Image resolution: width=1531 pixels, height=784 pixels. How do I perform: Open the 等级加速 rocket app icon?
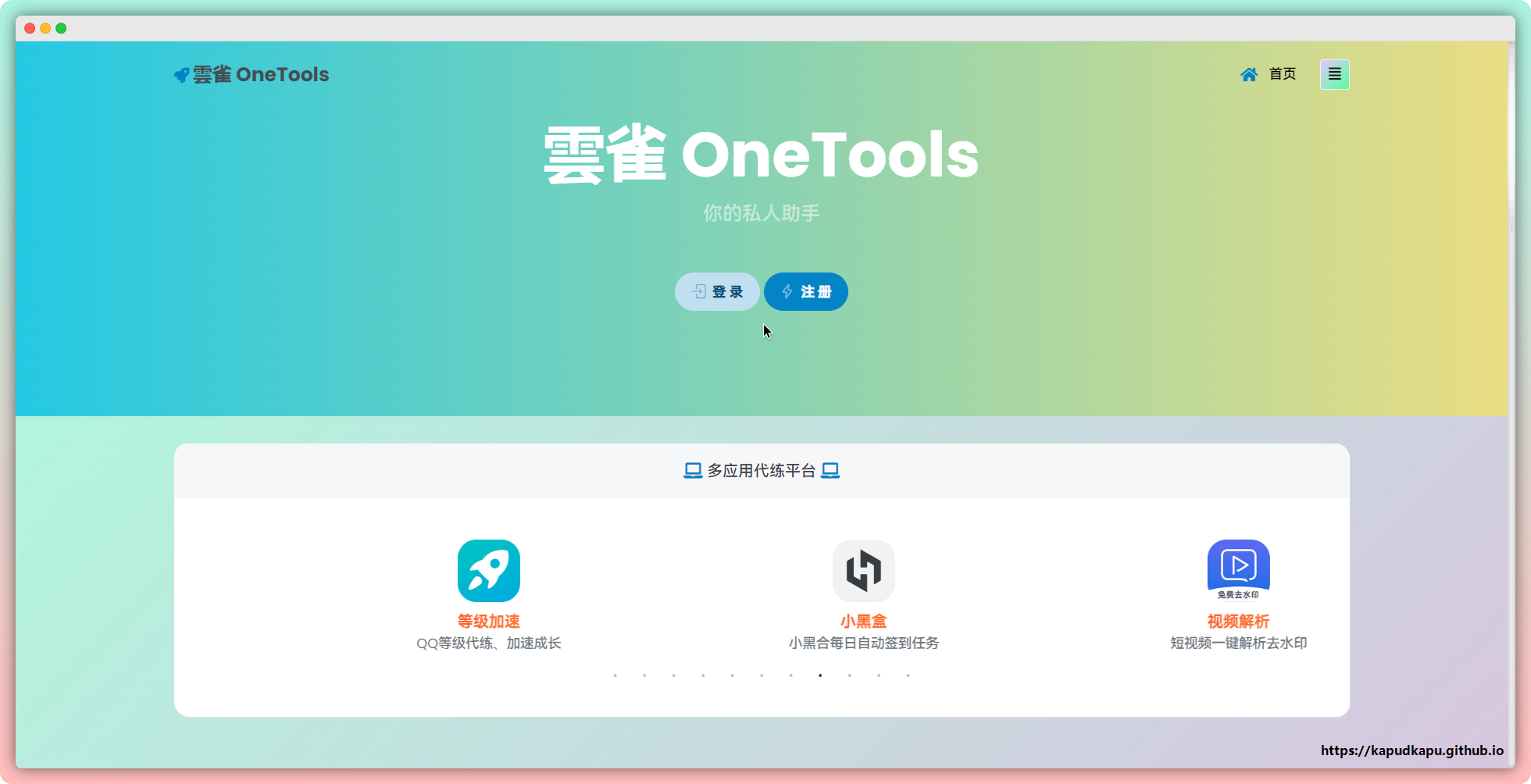click(x=488, y=571)
